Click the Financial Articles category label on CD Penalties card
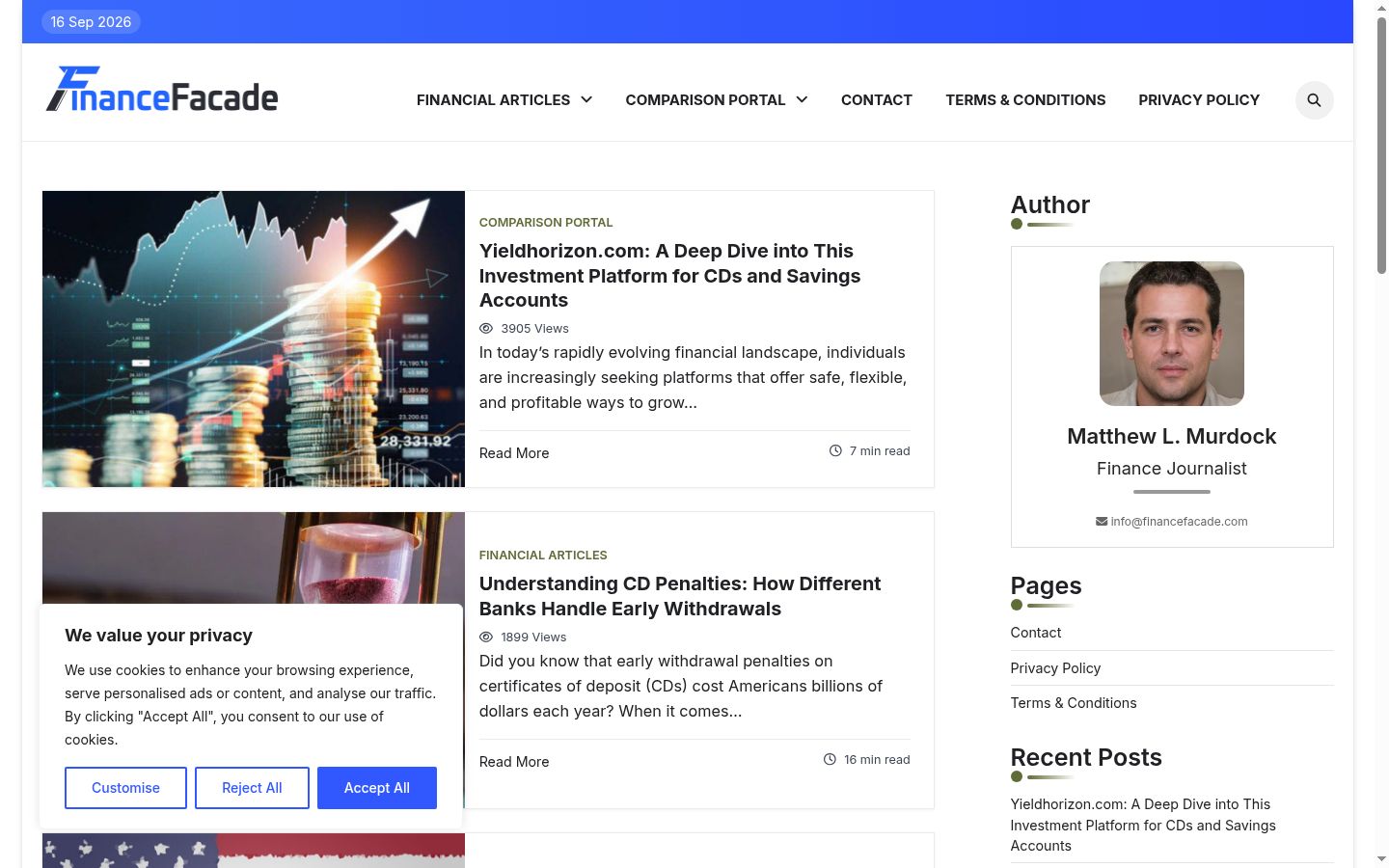 [543, 556]
